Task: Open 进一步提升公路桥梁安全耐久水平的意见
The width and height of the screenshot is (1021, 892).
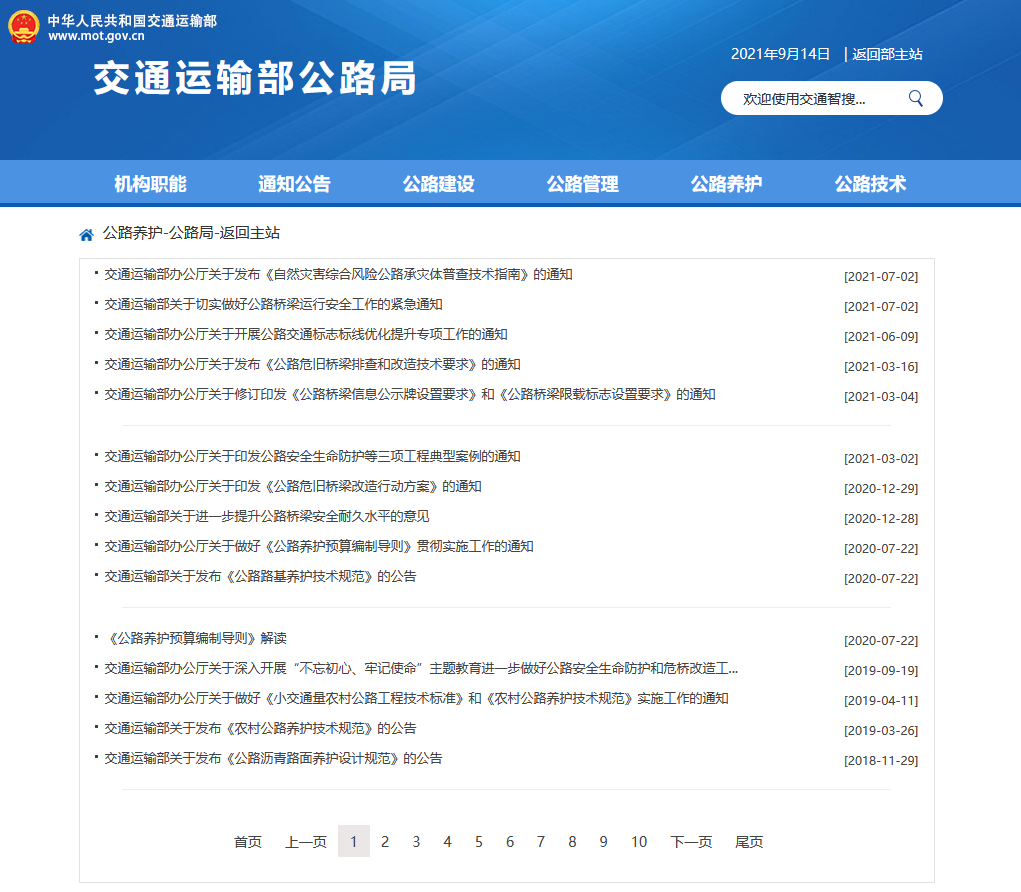Action: coord(267,516)
